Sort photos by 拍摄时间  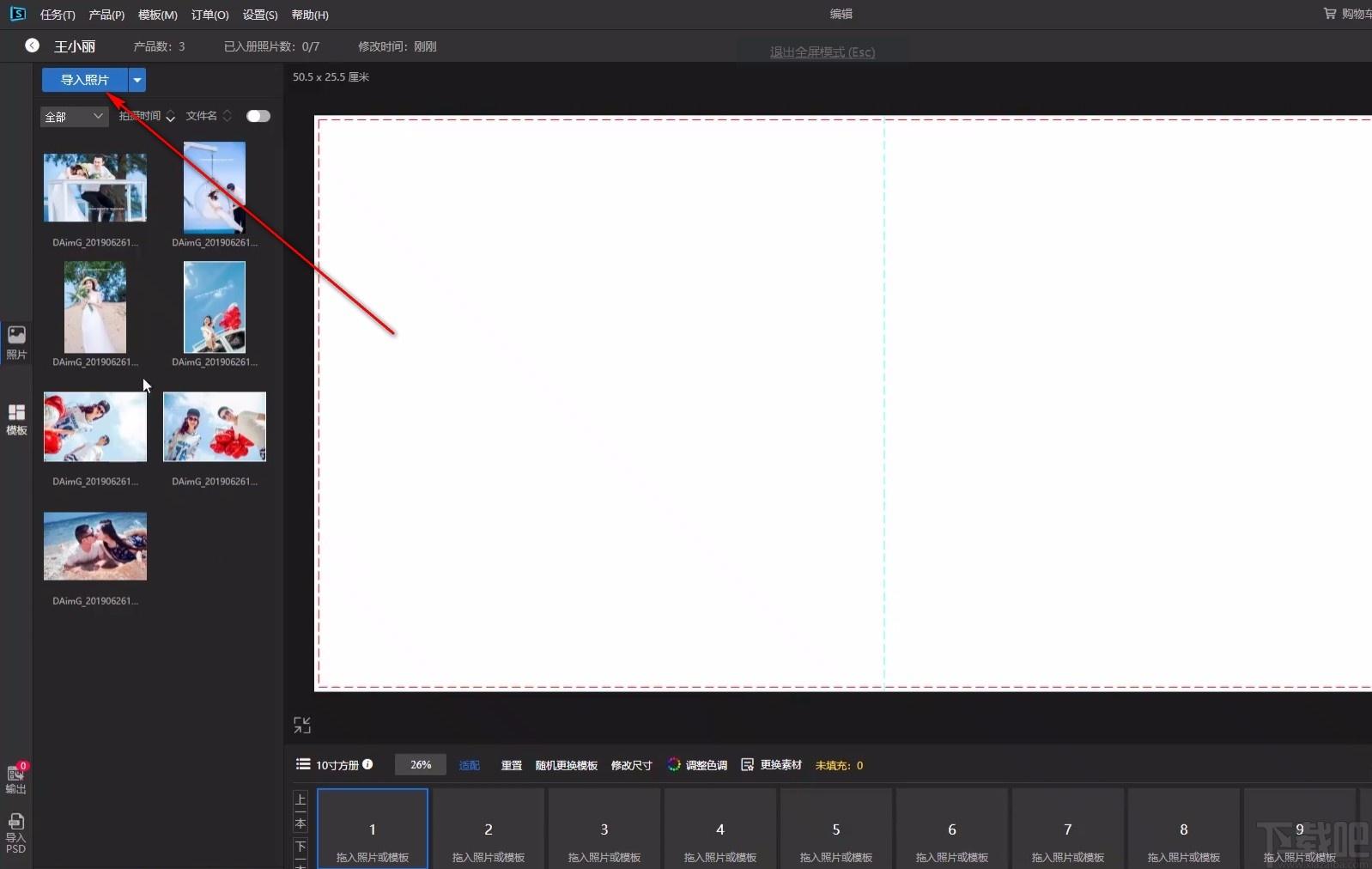tap(147, 116)
